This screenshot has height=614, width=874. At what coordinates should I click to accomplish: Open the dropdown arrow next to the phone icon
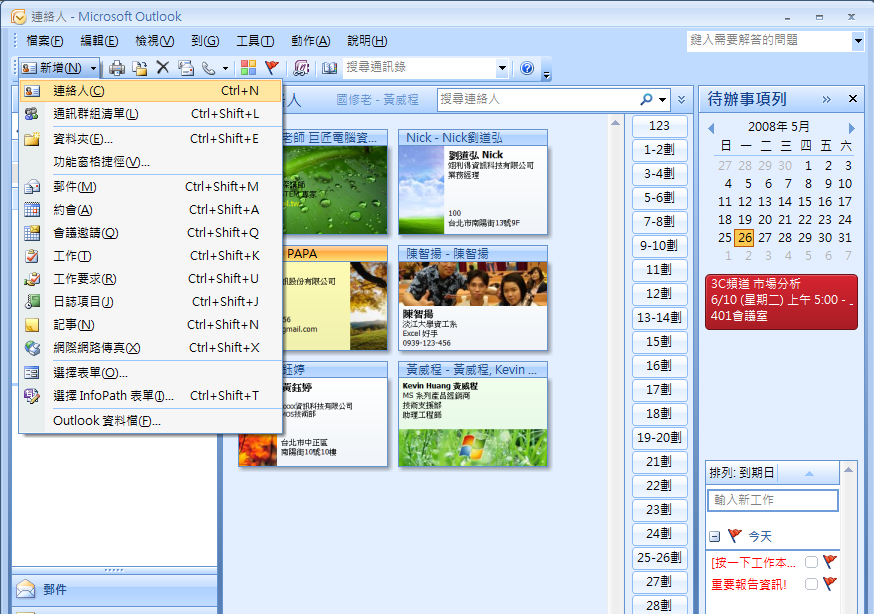click(x=225, y=68)
